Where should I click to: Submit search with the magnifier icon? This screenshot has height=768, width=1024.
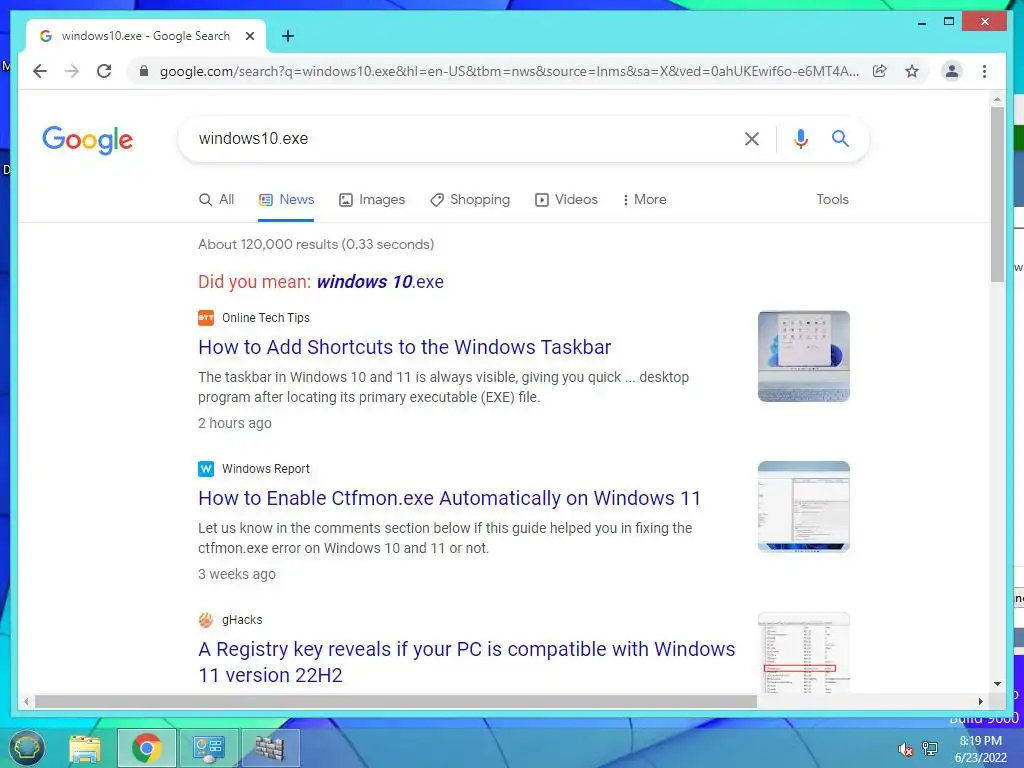pyautogui.click(x=840, y=138)
